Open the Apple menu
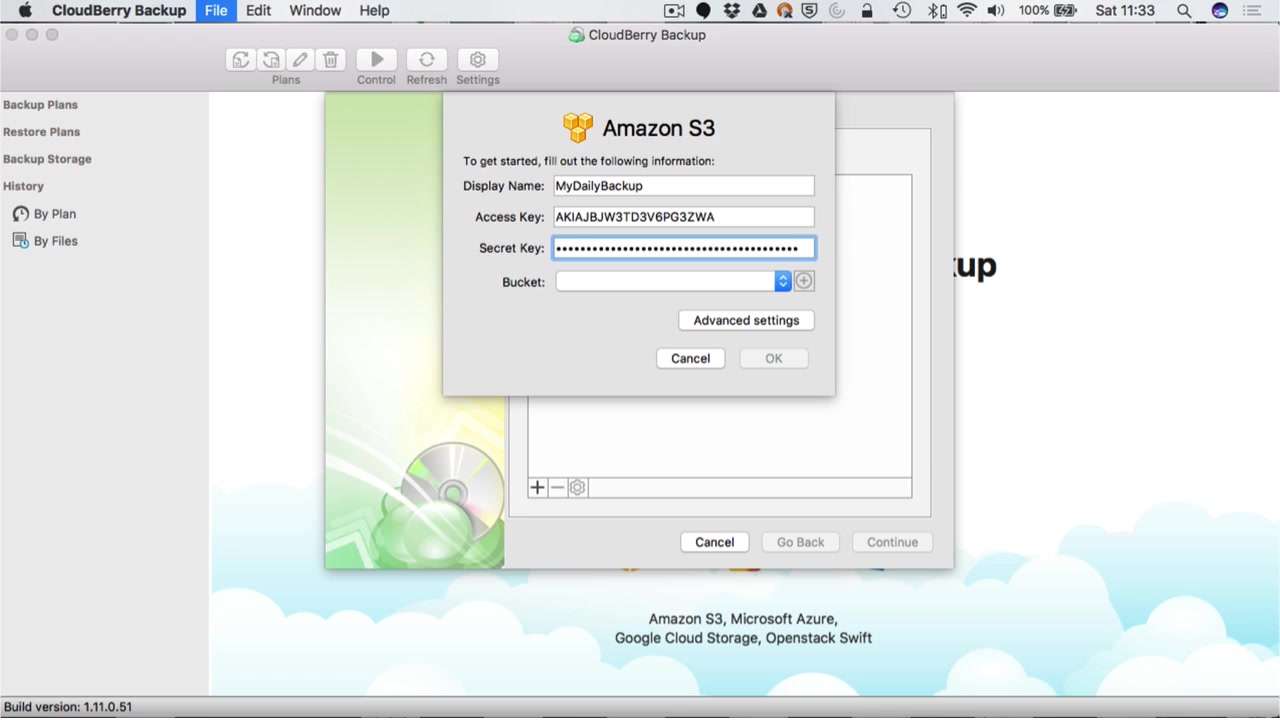1280x720 pixels. point(25,11)
